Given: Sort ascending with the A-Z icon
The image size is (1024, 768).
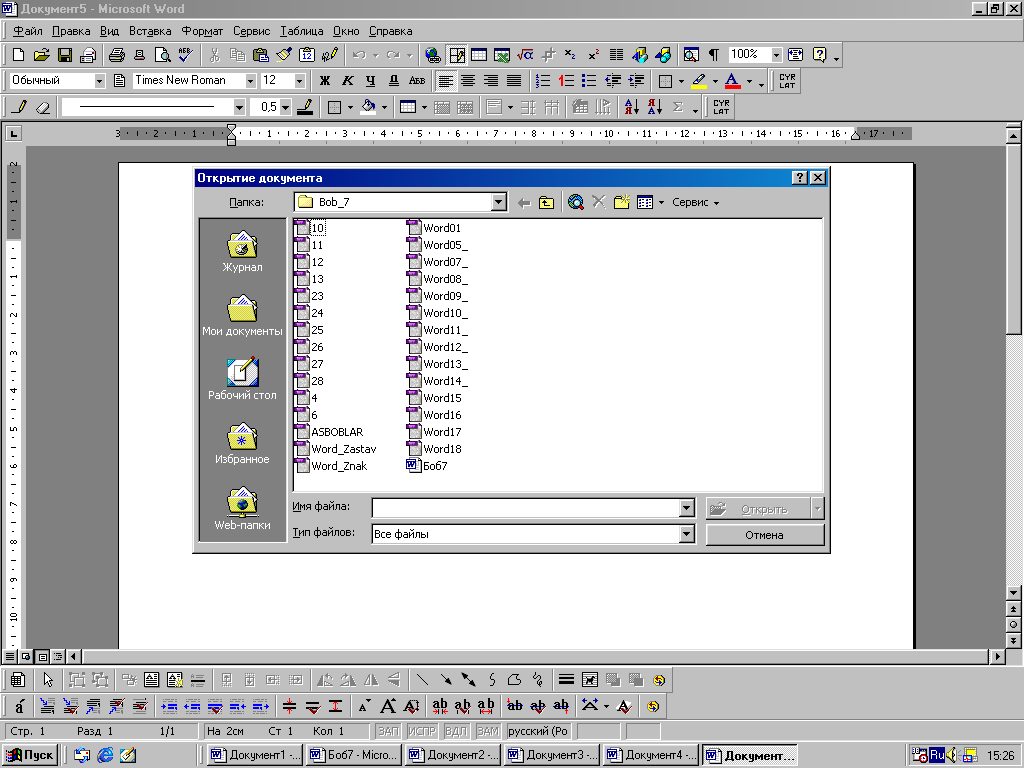Looking at the screenshot, I should point(632,107).
